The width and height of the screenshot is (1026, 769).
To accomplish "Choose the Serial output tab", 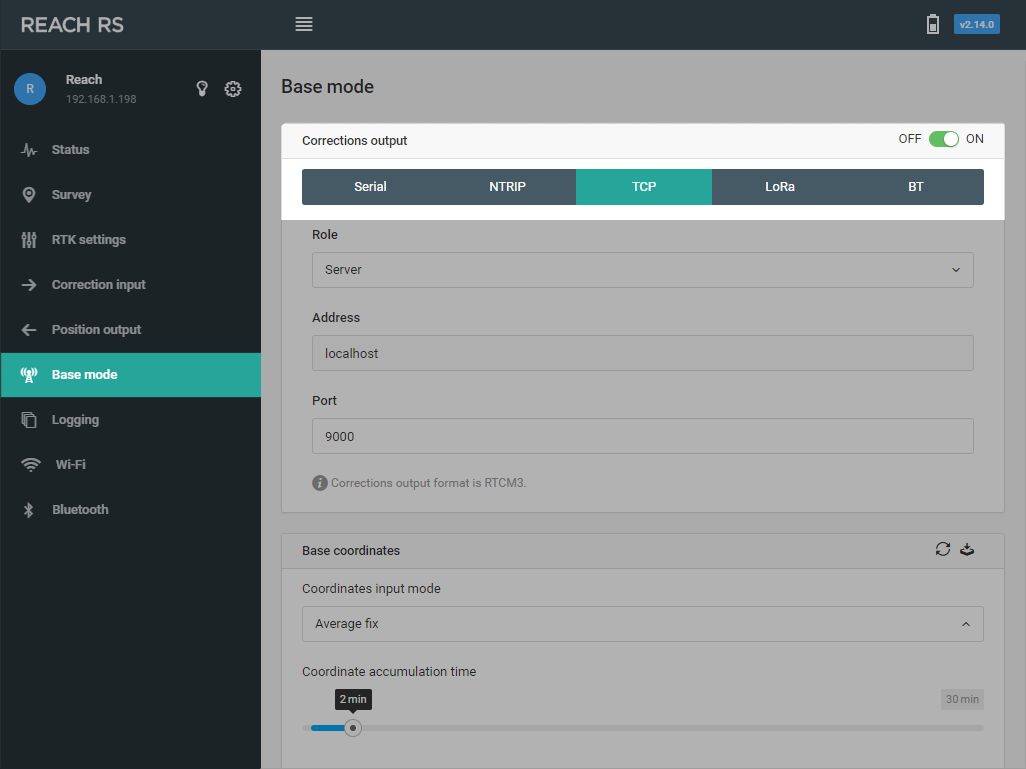I will coord(370,187).
